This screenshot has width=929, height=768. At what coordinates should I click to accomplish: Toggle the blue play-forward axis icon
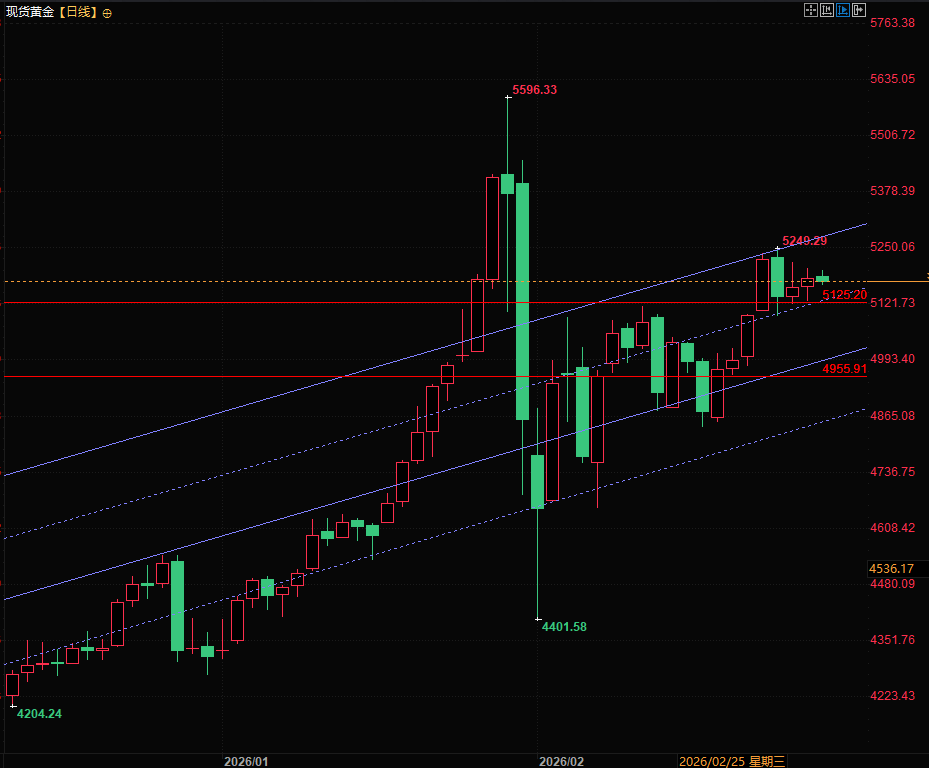(842, 9)
